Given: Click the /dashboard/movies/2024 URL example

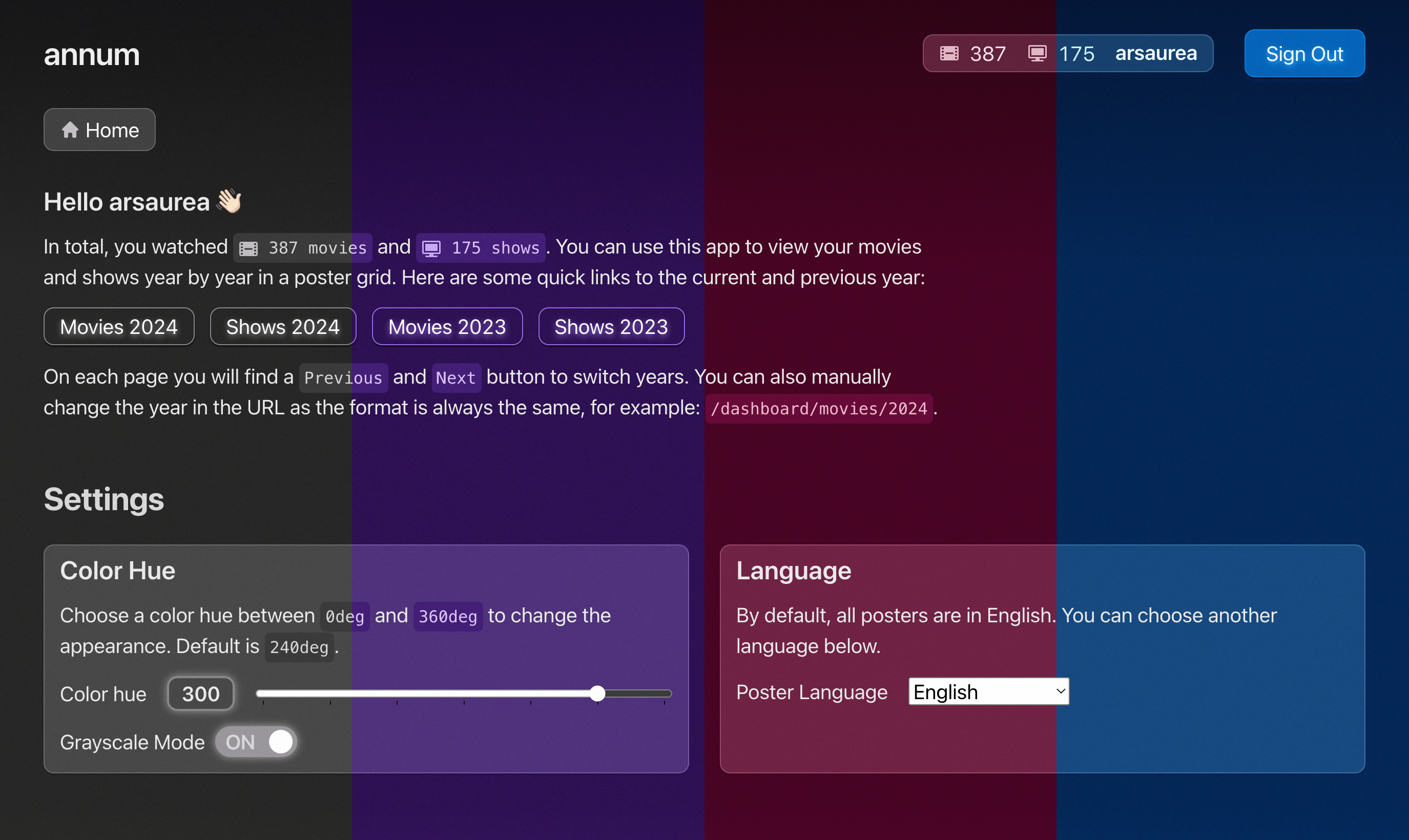Looking at the screenshot, I should point(819,408).
